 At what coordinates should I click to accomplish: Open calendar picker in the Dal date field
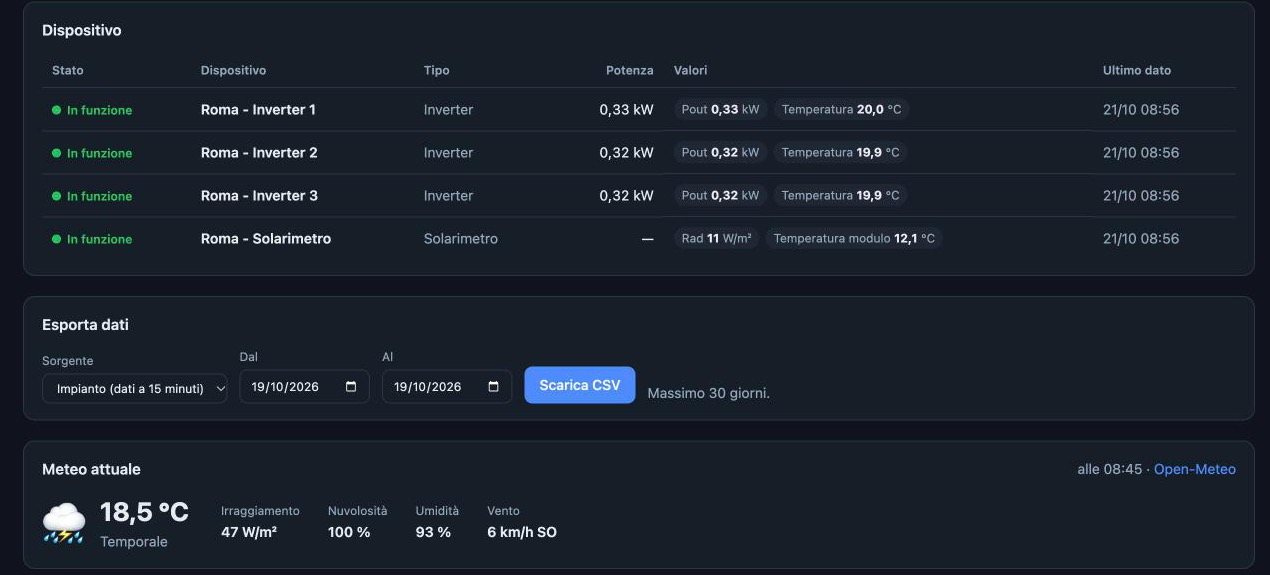351,387
